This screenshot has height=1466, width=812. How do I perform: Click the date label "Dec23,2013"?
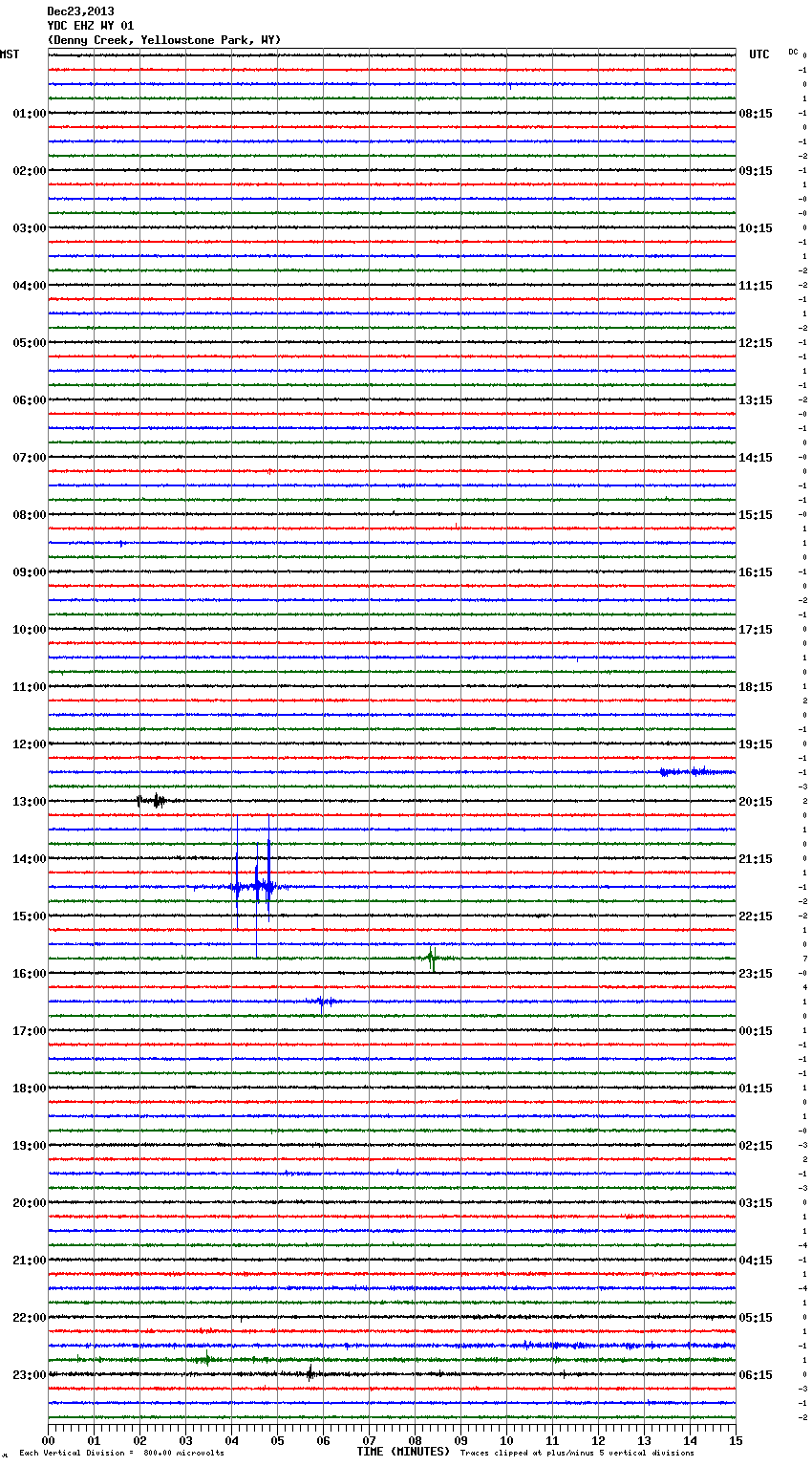pos(80,11)
